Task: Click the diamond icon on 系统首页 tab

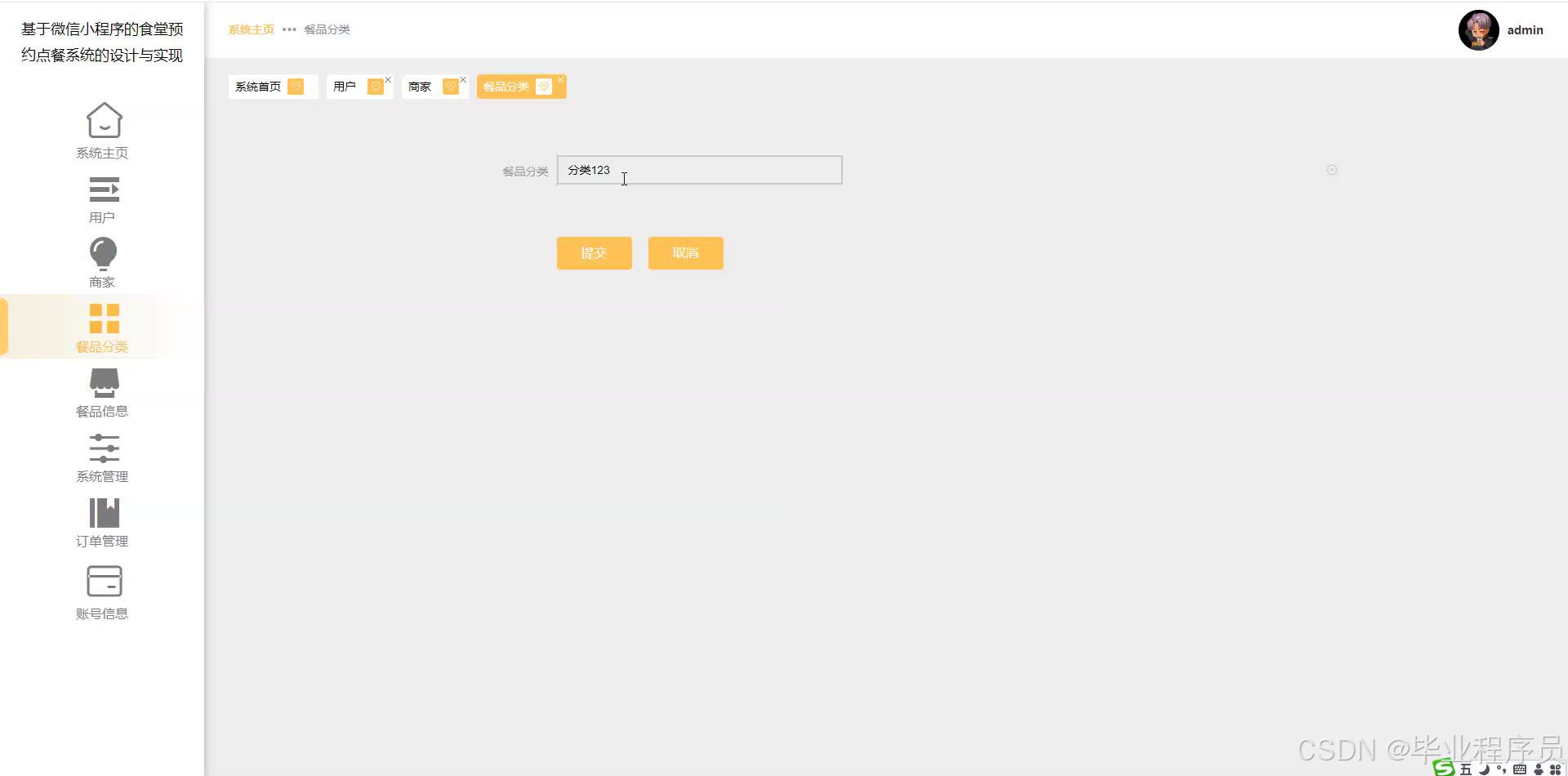Action: pyautogui.click(x=296, y=87)
